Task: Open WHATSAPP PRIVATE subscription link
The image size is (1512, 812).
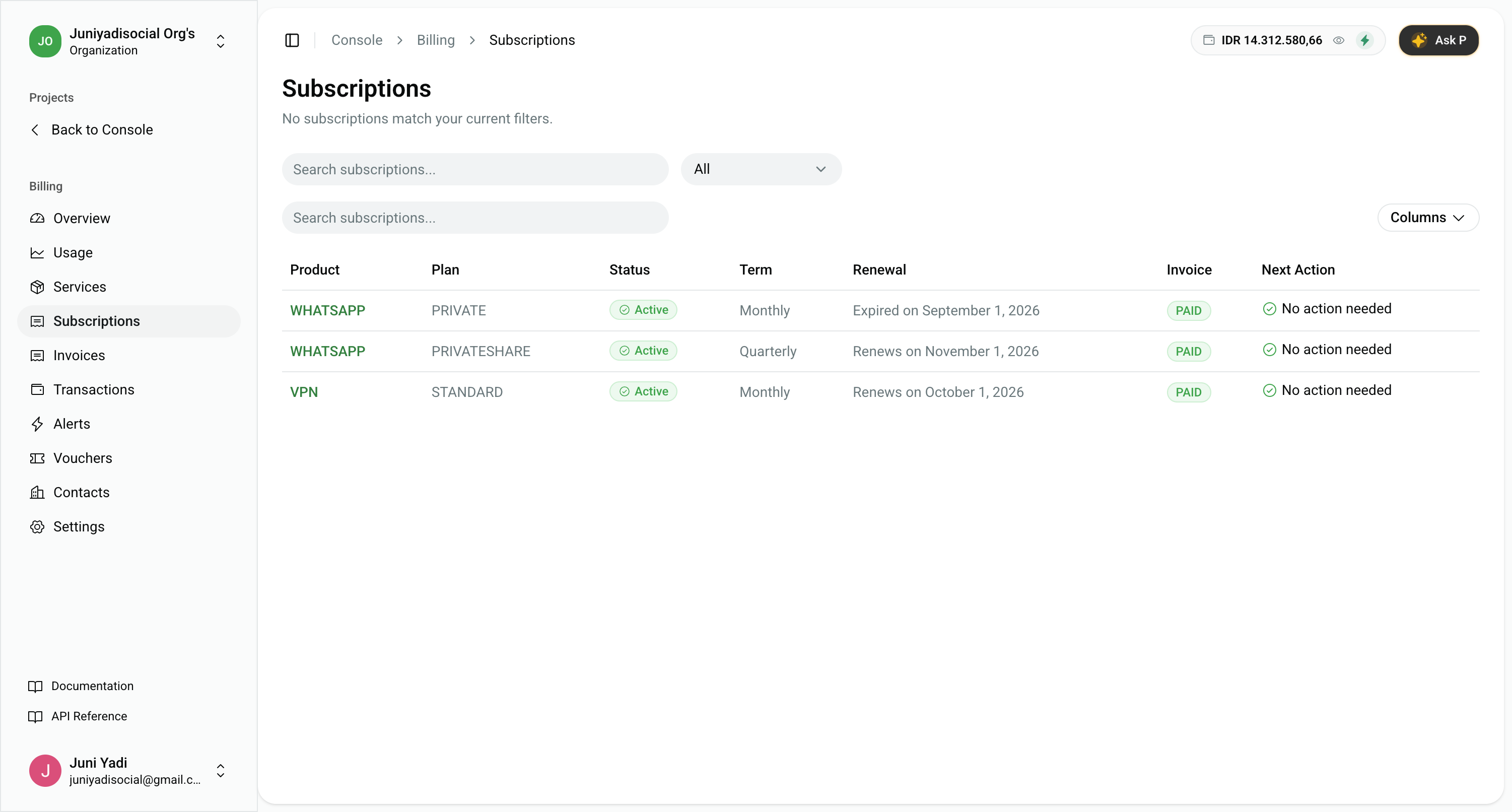Action: [x=327, y=311]
